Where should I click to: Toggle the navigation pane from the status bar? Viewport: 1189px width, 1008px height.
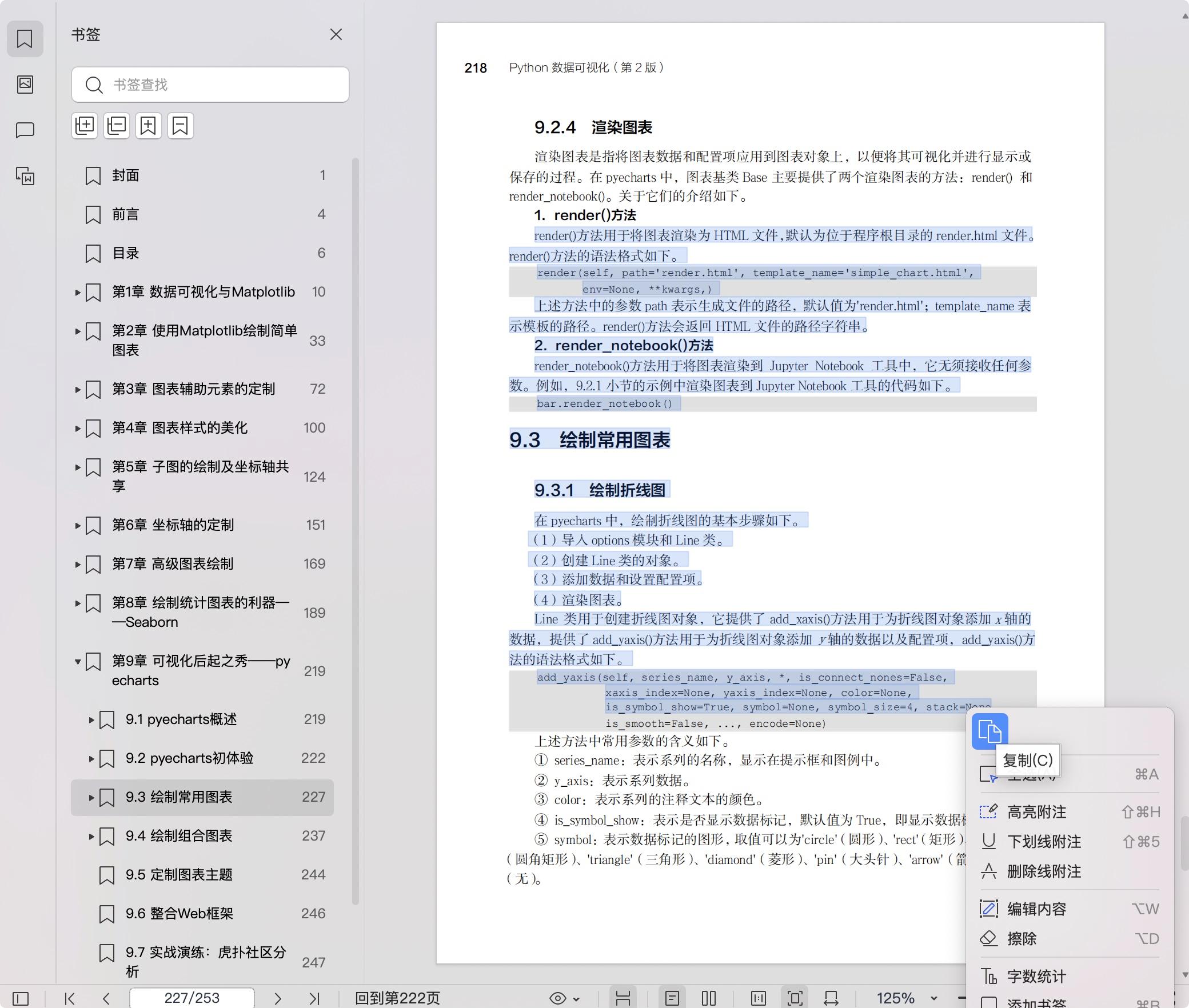pyautogui.click(x=21, y=998)
